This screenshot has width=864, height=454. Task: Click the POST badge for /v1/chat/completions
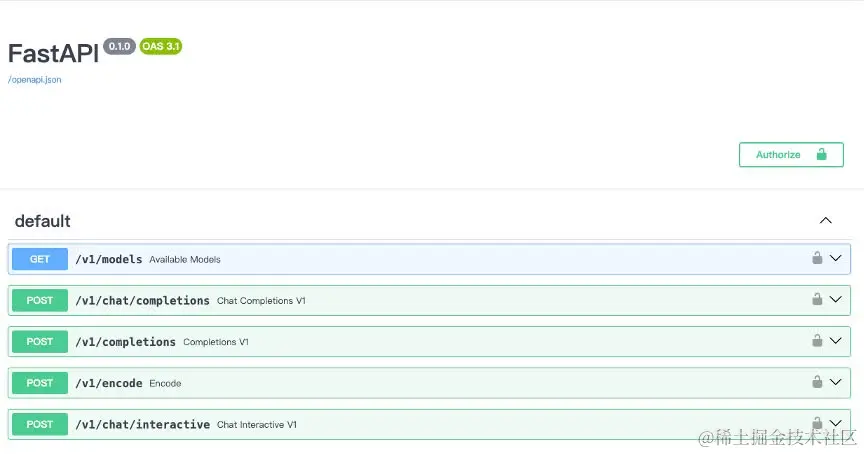click(40, 300)
